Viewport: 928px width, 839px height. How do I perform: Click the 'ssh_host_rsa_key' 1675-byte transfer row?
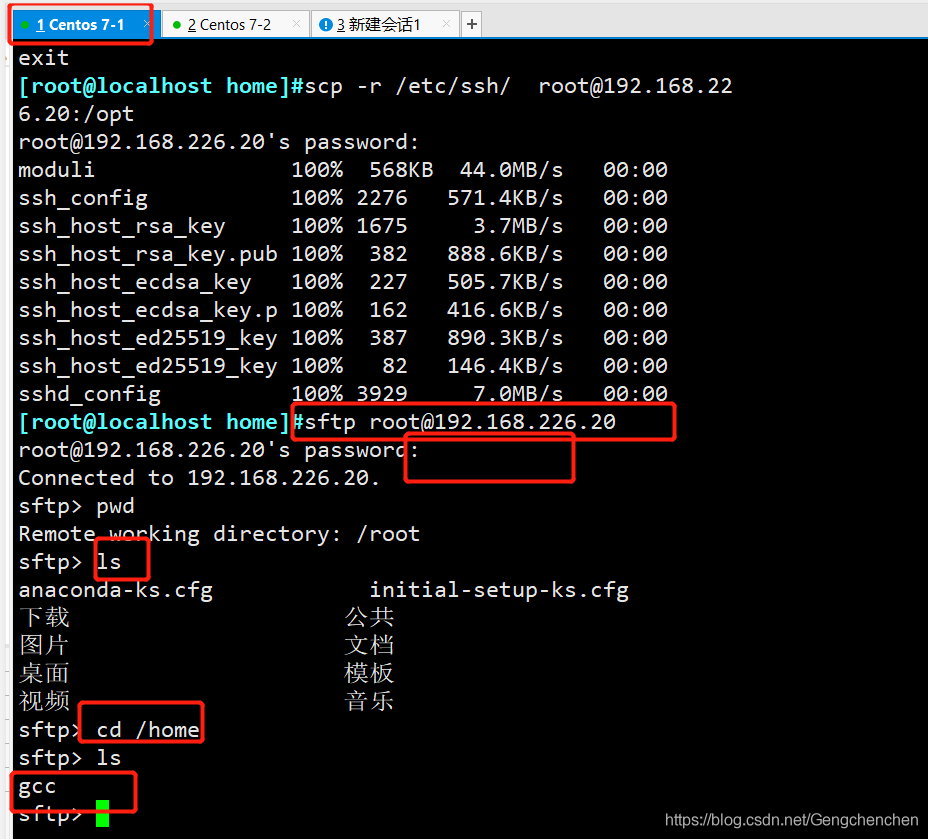343,226
